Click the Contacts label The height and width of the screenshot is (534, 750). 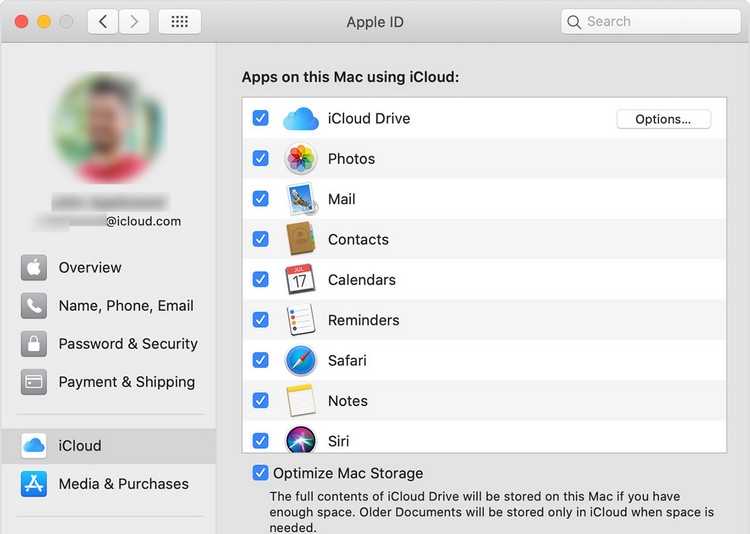[x=358, y=239]
